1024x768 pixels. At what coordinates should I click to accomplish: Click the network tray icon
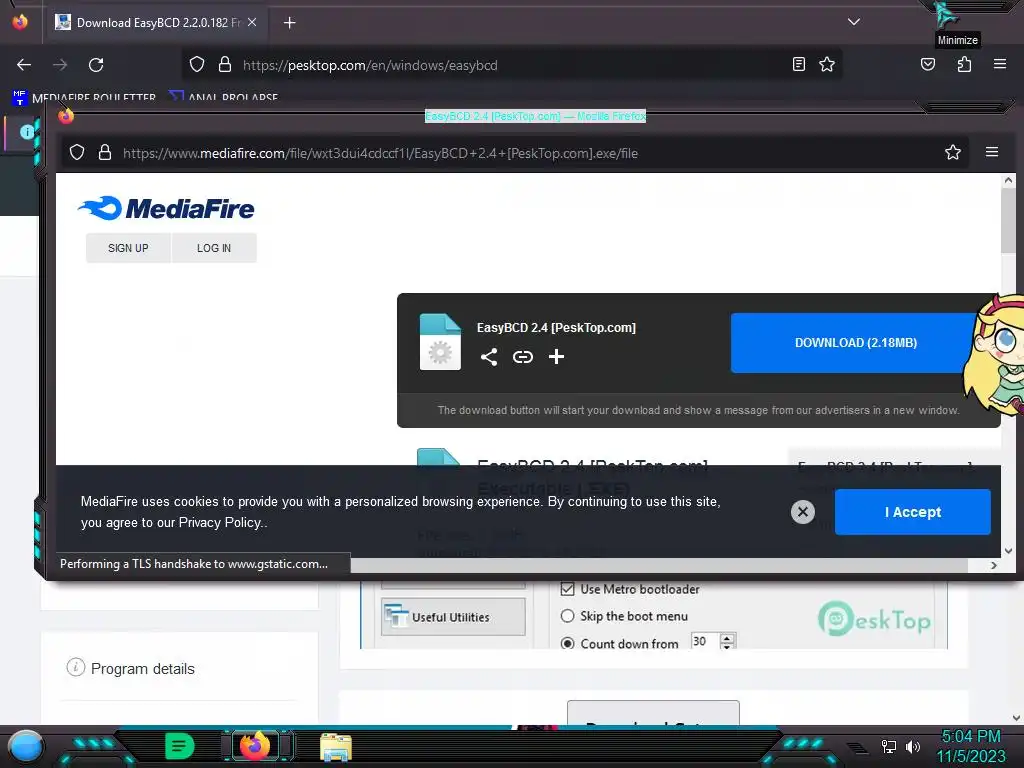point(888,746)
